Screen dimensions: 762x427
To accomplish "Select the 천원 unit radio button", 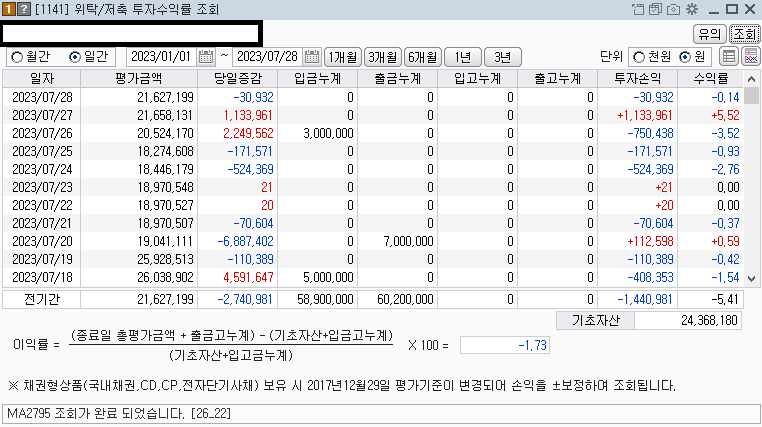I will point(639,57).
